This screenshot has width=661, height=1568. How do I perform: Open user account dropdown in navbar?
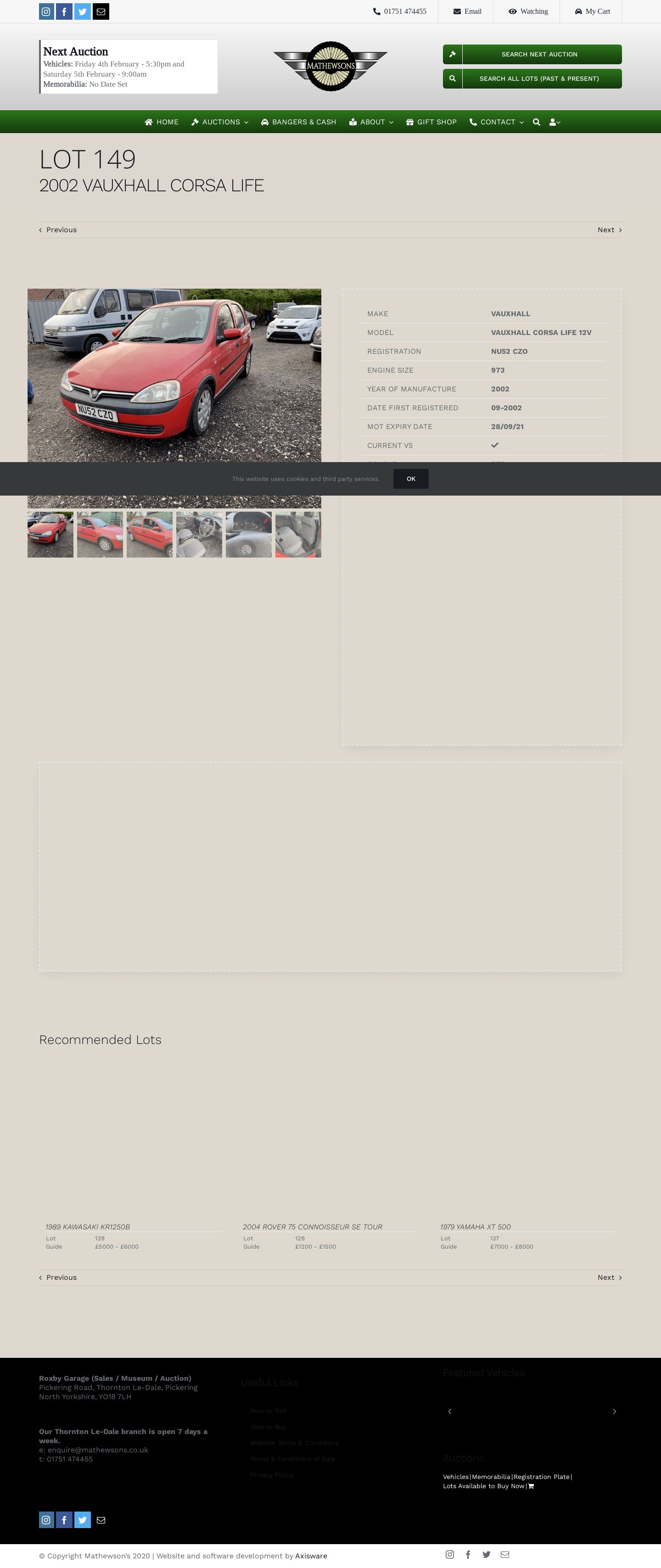coord(555,122)
